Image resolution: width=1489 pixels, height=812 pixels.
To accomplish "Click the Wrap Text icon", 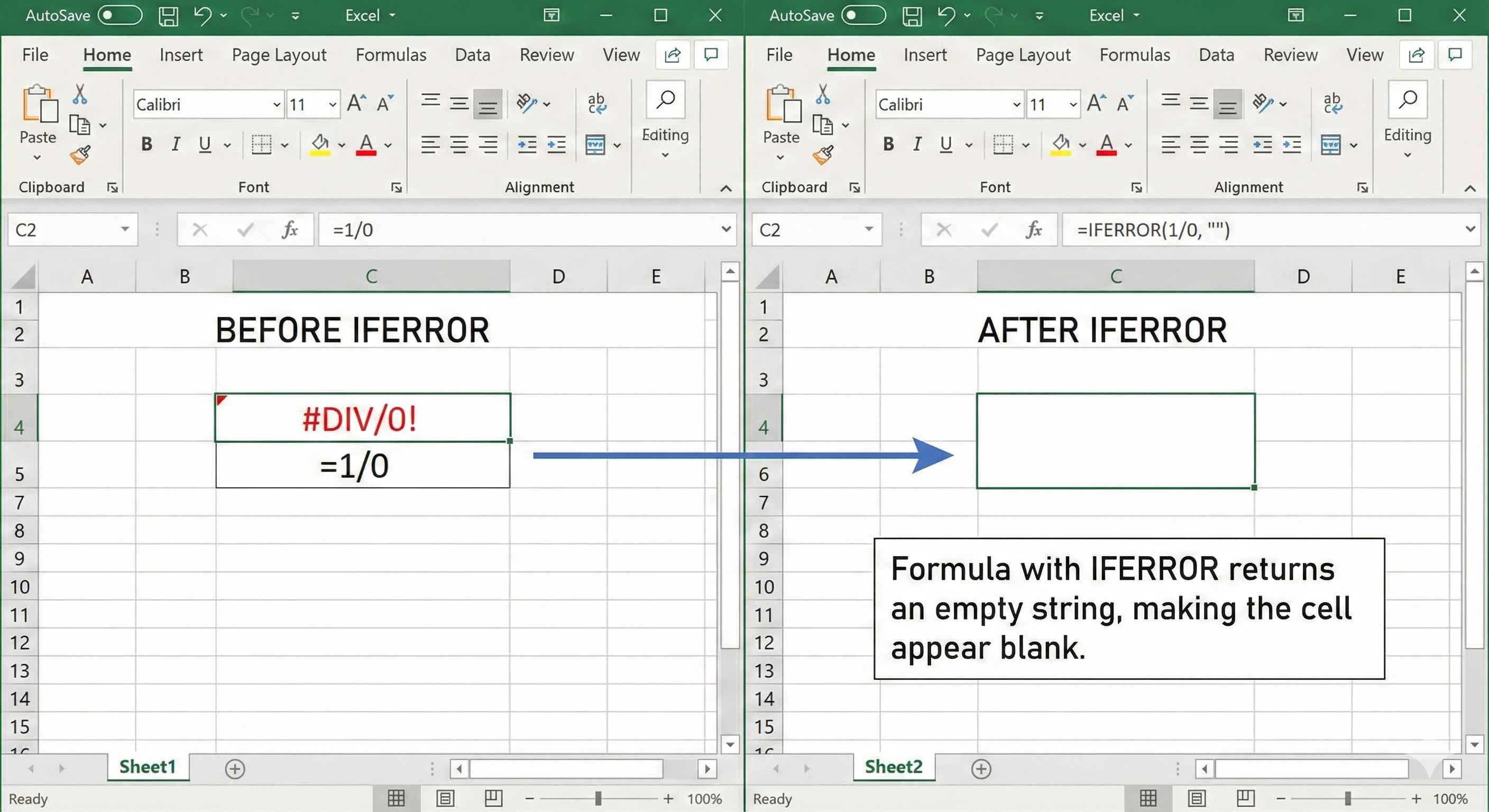I will (x=597, y=103).
